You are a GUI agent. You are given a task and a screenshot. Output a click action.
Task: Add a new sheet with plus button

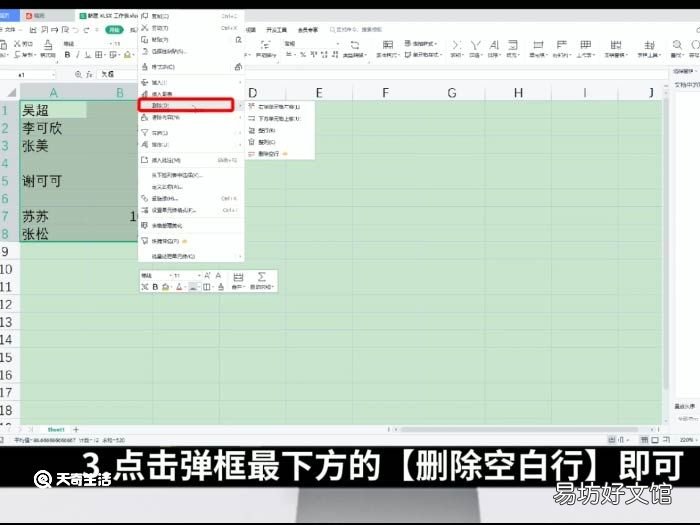[76, 429]
